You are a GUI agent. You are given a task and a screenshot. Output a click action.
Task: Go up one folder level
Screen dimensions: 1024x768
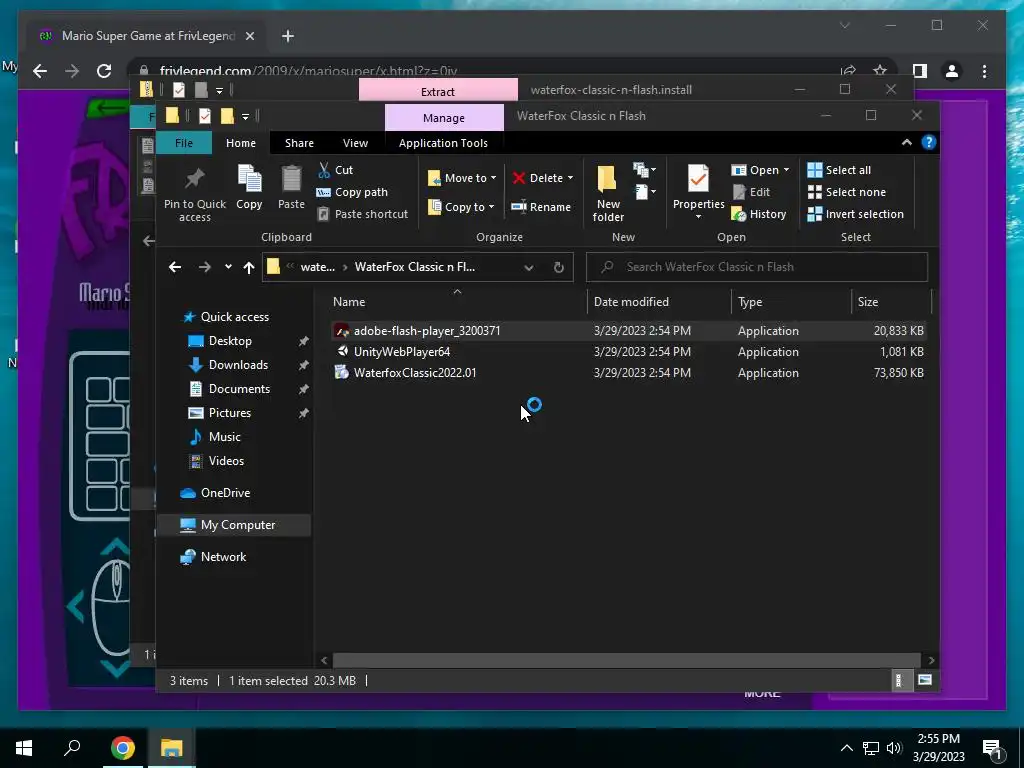tap(249, 267)
